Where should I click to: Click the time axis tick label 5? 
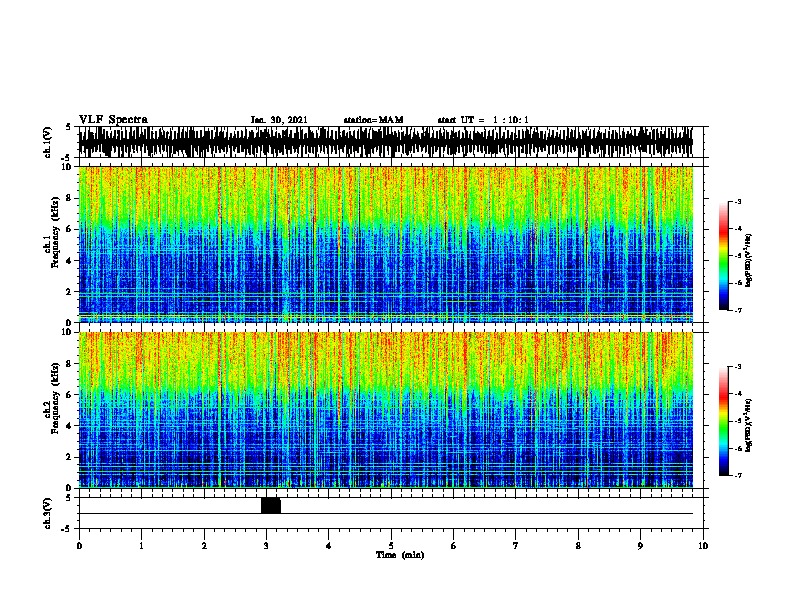point(391,545)
